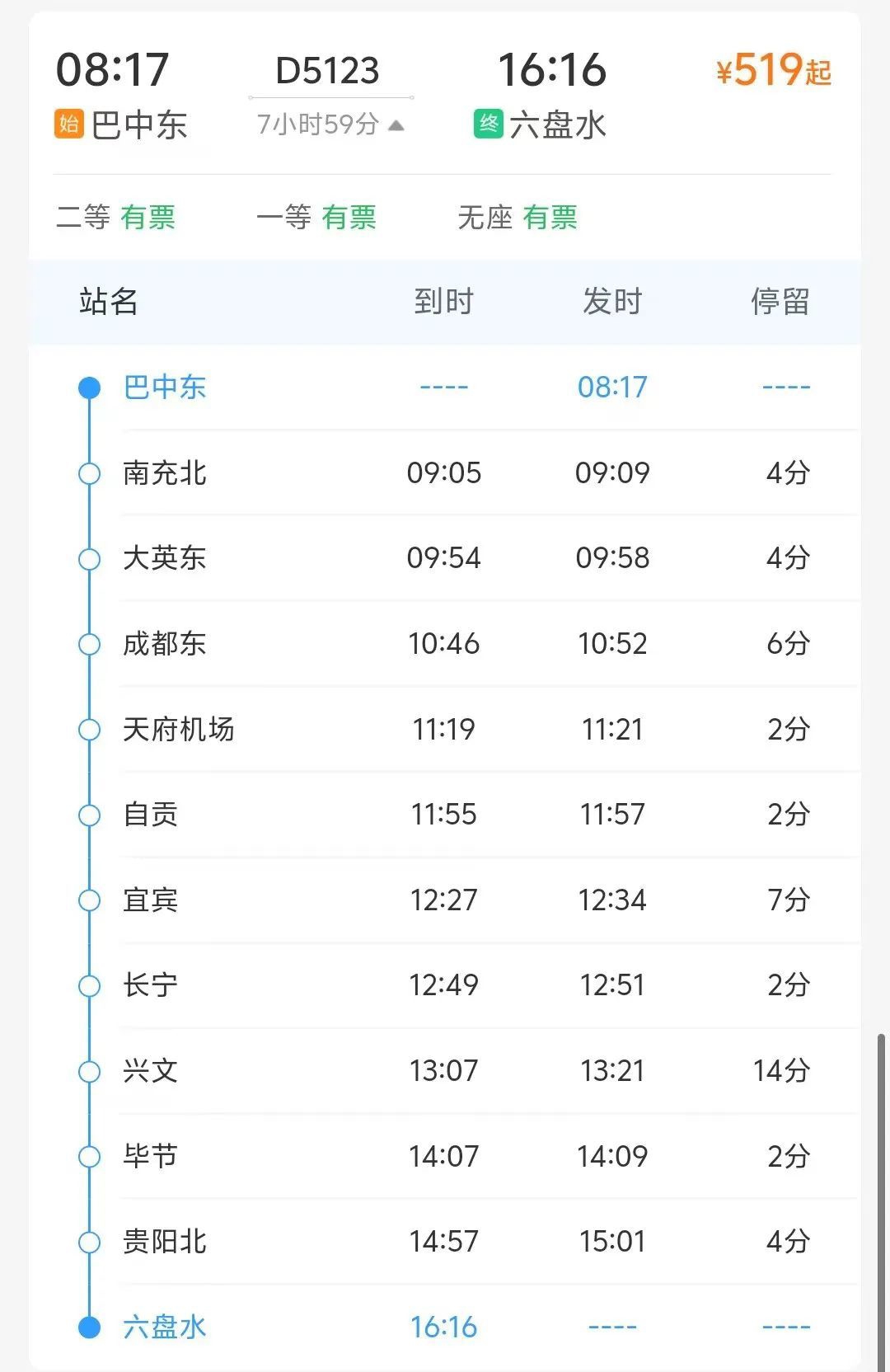Click the 六盘水 filled timeline dot
The width and height of the screenshot is (890, 1372).
tap(89, 1327)
